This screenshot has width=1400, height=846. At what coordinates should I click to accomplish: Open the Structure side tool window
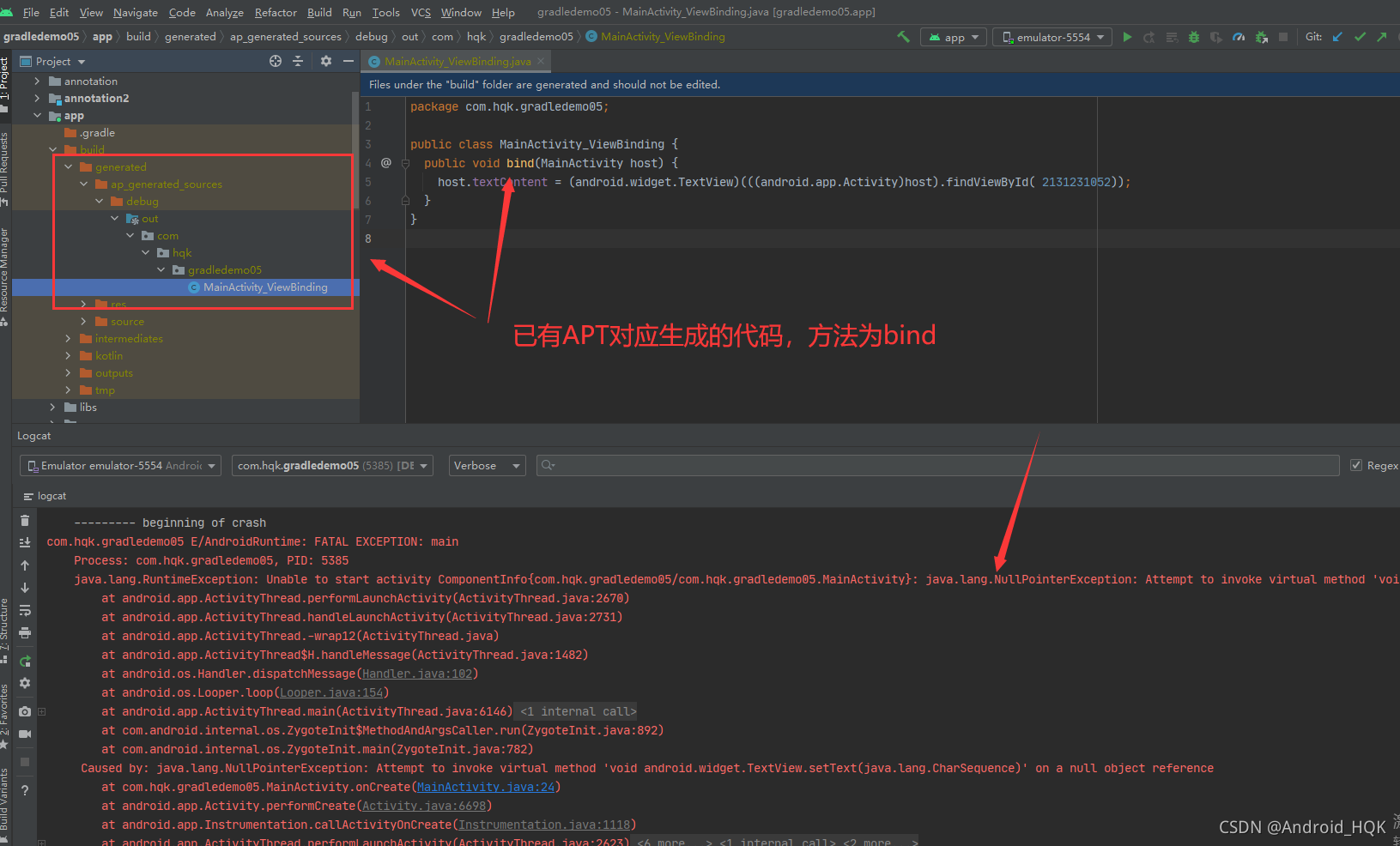pos(5,629)
